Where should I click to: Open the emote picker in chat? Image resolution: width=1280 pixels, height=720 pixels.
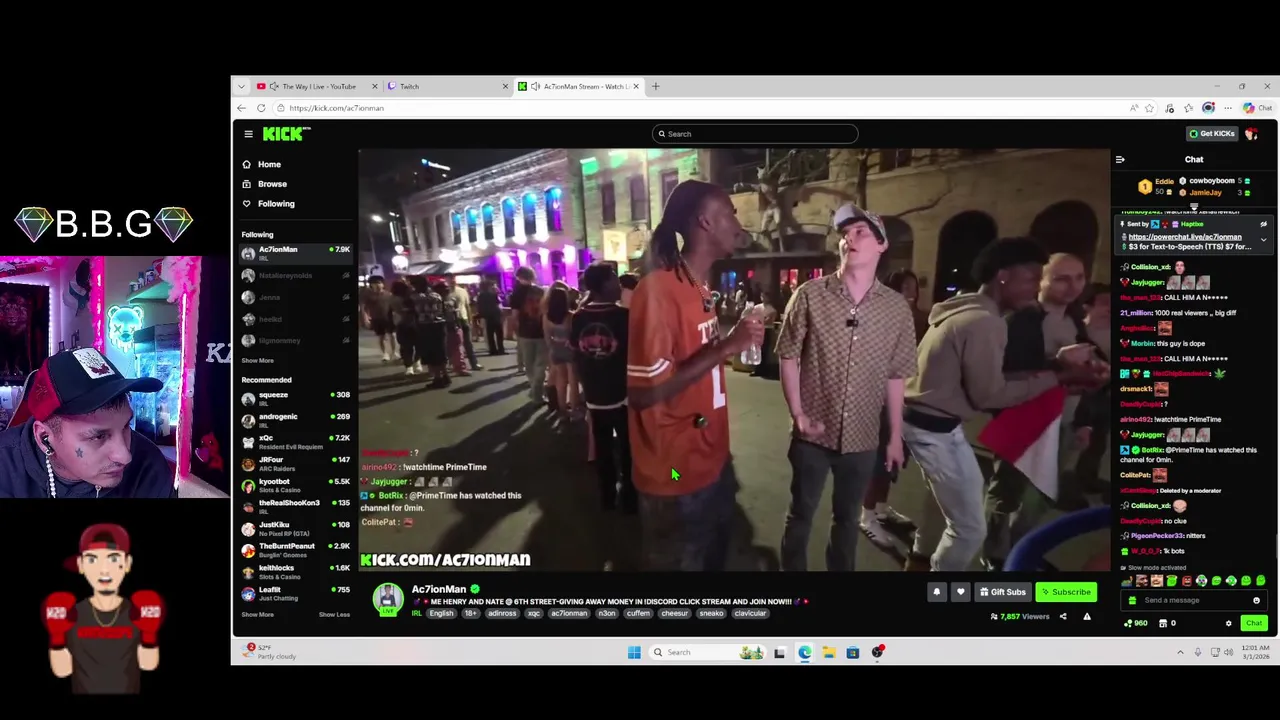click(x=1256, y=600)
